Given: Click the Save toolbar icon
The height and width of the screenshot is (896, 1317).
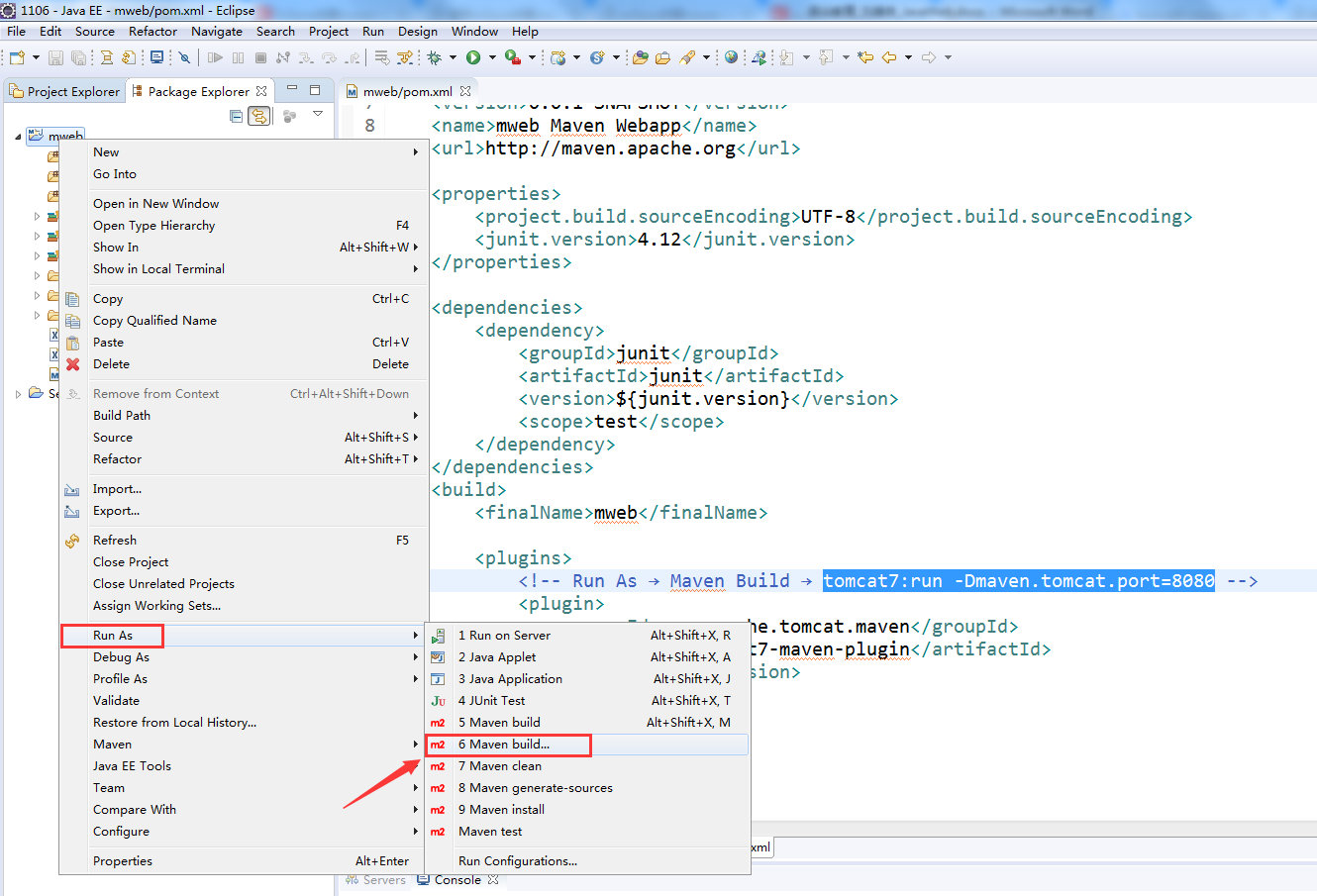Looking at the screenshot, I should point(55,57).
